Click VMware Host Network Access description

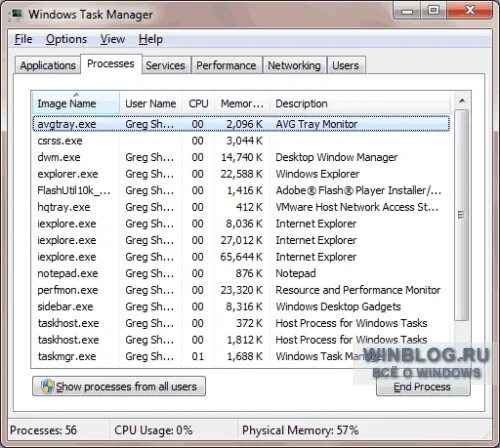357,207
